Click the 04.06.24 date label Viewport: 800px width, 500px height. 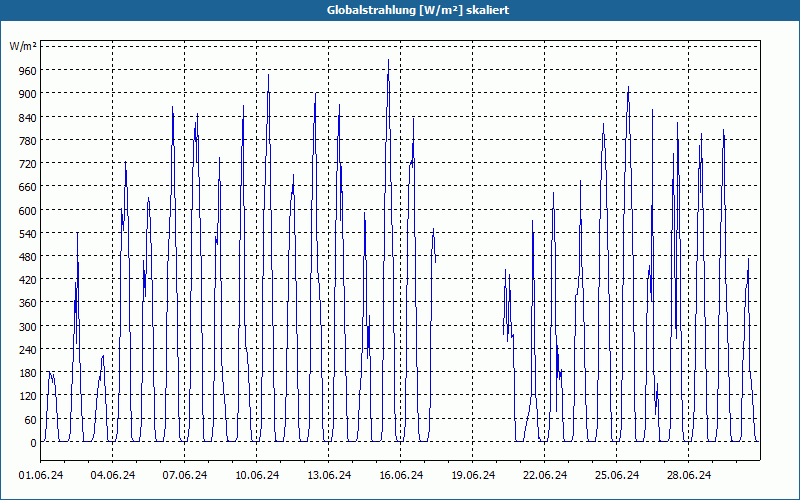coord(113,475)
